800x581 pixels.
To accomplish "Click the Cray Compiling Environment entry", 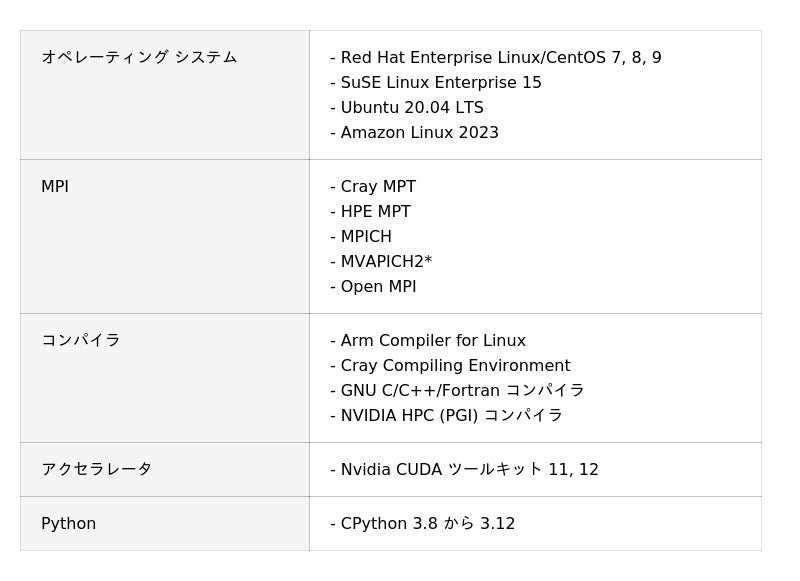I will 450,366.
